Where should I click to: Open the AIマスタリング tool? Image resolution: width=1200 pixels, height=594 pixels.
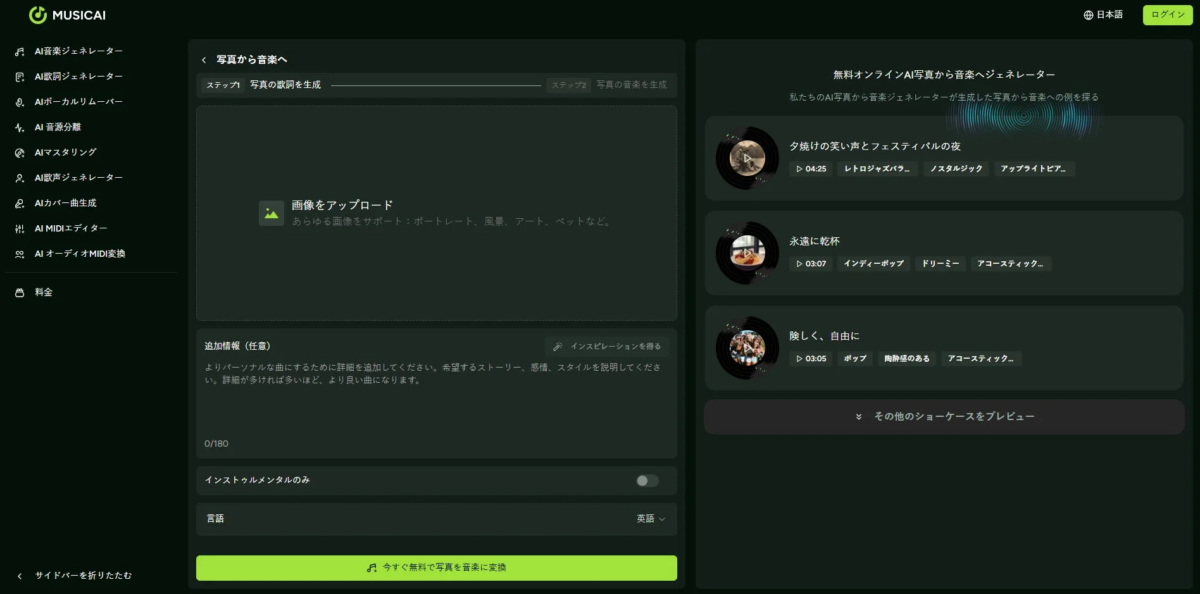tap(17, 152)
